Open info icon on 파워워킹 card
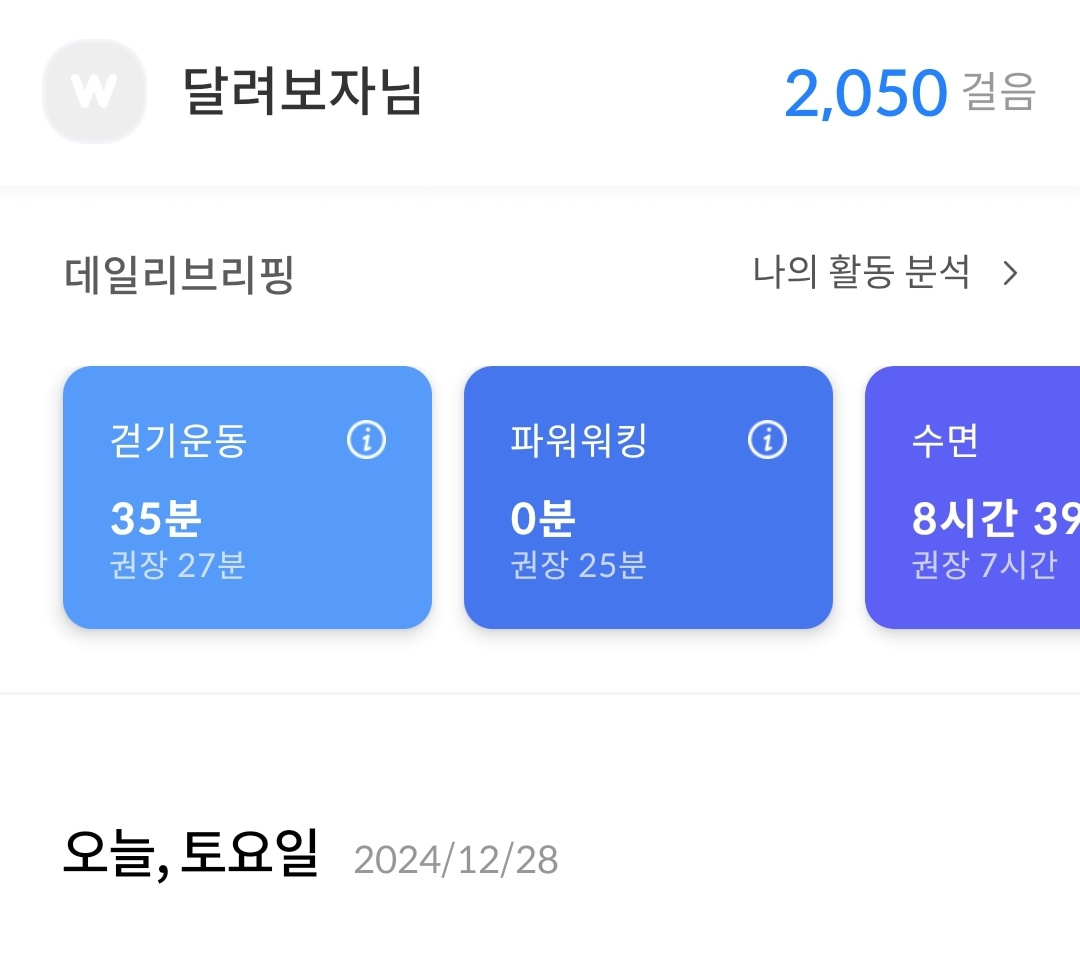The width and height of the screenshot is (1080, 977). point(767,439)
